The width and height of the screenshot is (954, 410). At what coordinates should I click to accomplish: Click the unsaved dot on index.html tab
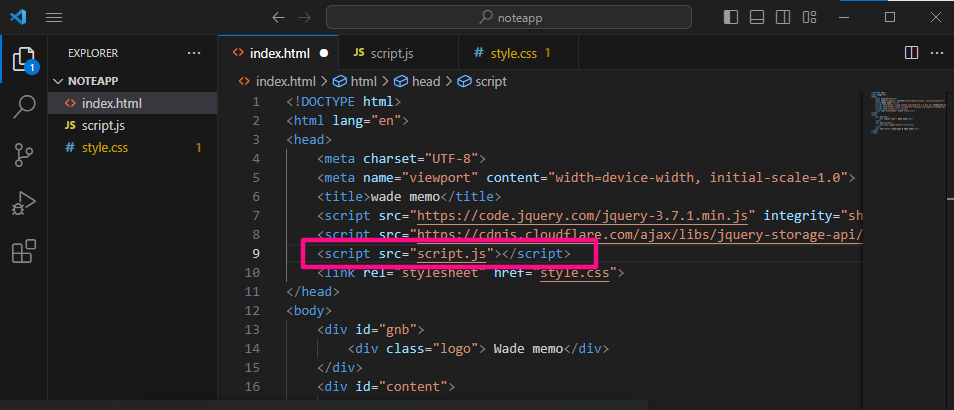tap(324, 54)
